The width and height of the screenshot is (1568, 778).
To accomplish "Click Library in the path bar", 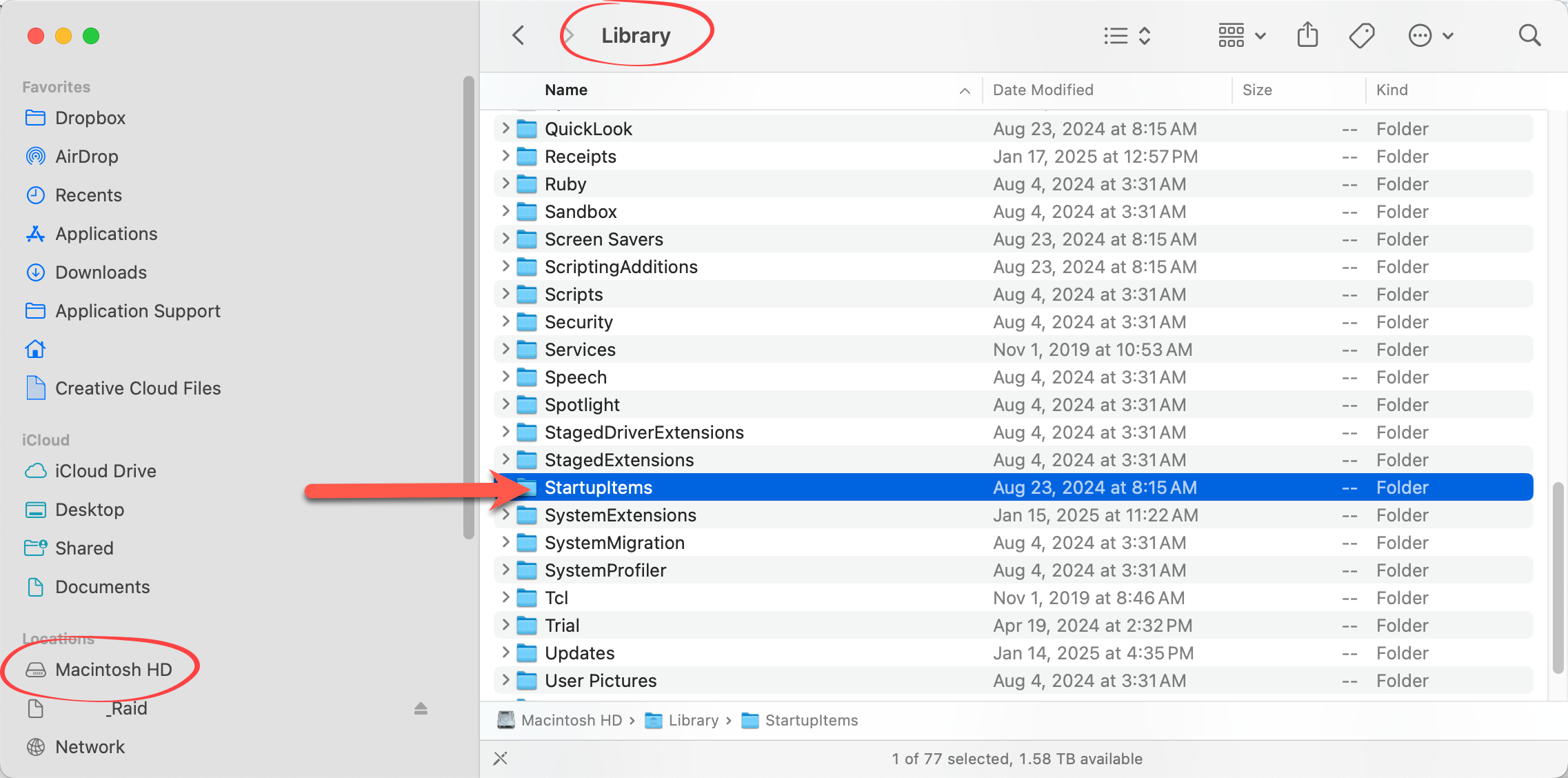I will [693, 720].
